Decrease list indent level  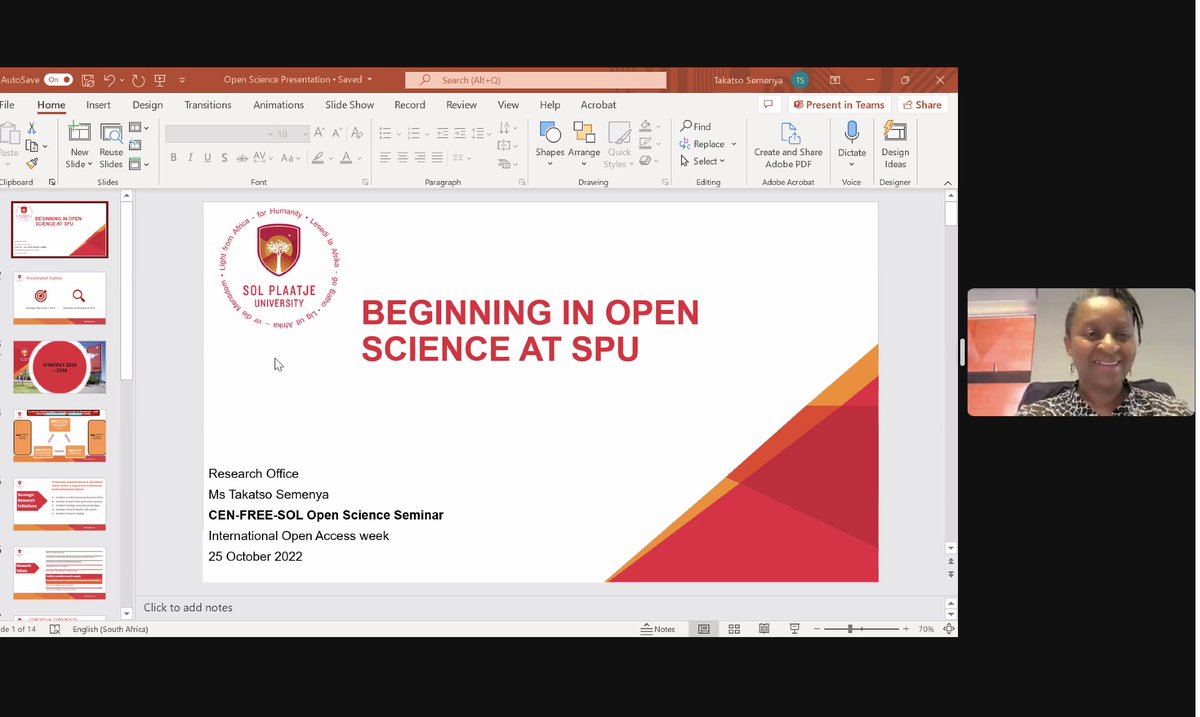[x=444, y=133]
